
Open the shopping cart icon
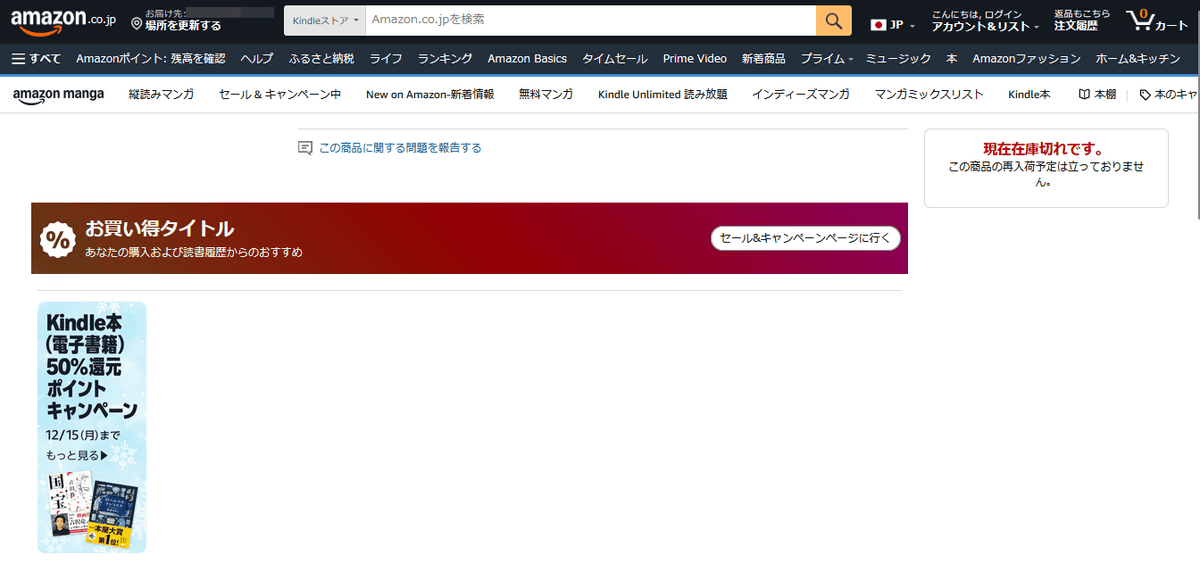point(1156,20)
